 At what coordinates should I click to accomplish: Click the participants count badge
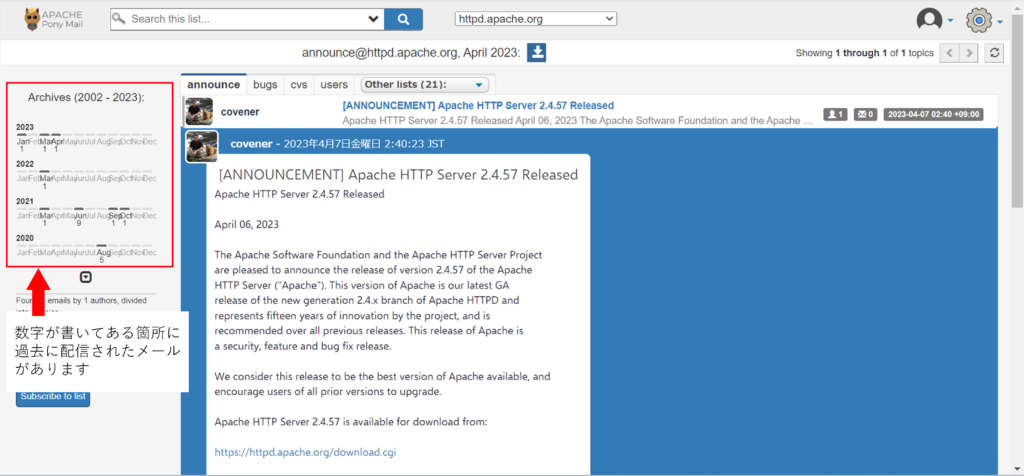click(x=835, y=114)
